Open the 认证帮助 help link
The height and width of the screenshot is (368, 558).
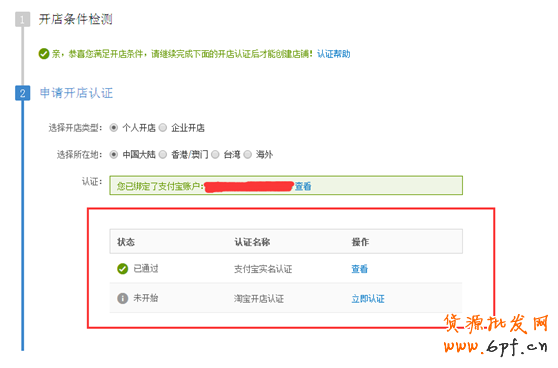333,54
